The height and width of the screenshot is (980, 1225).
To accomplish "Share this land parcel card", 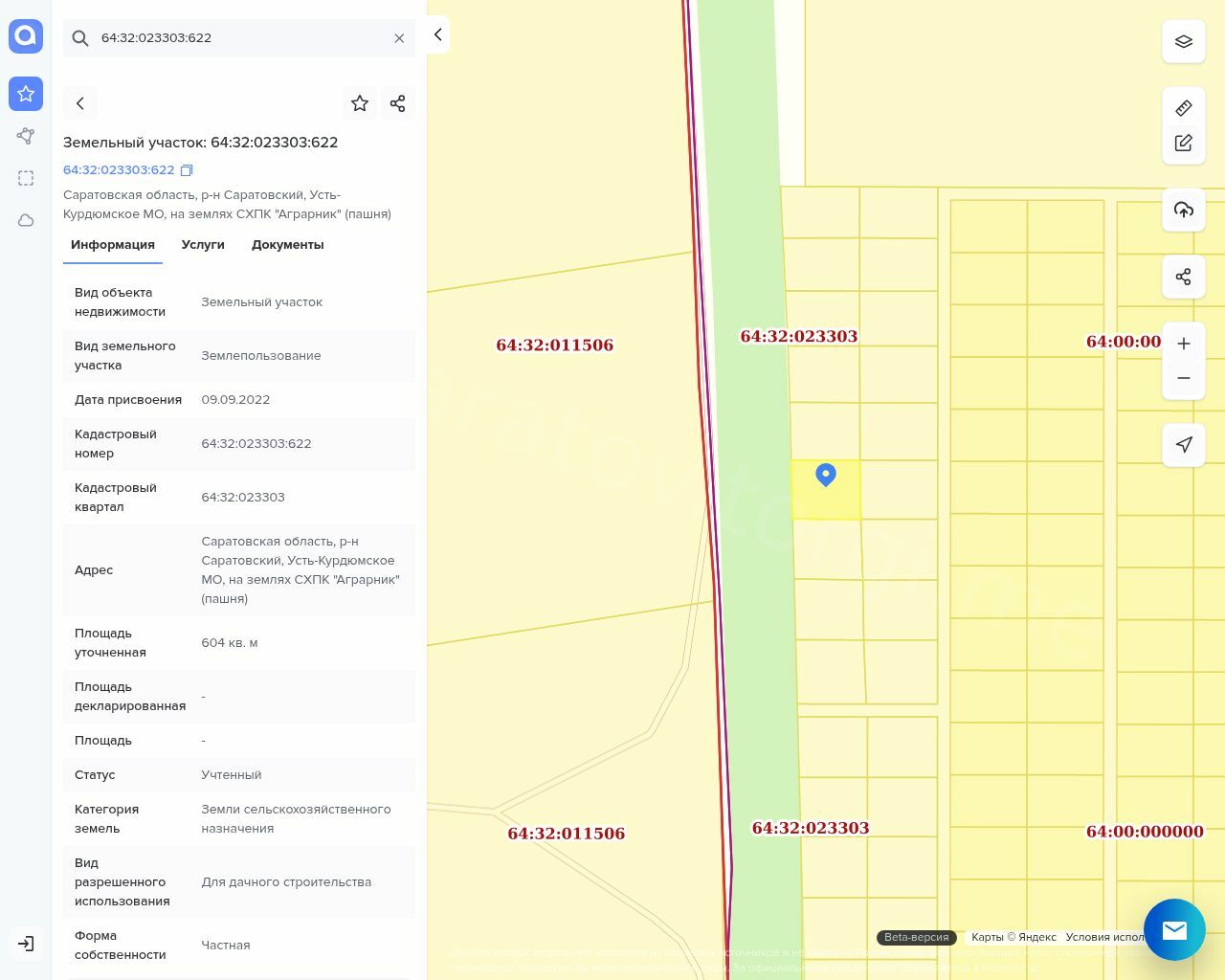I will coord(398,103).
